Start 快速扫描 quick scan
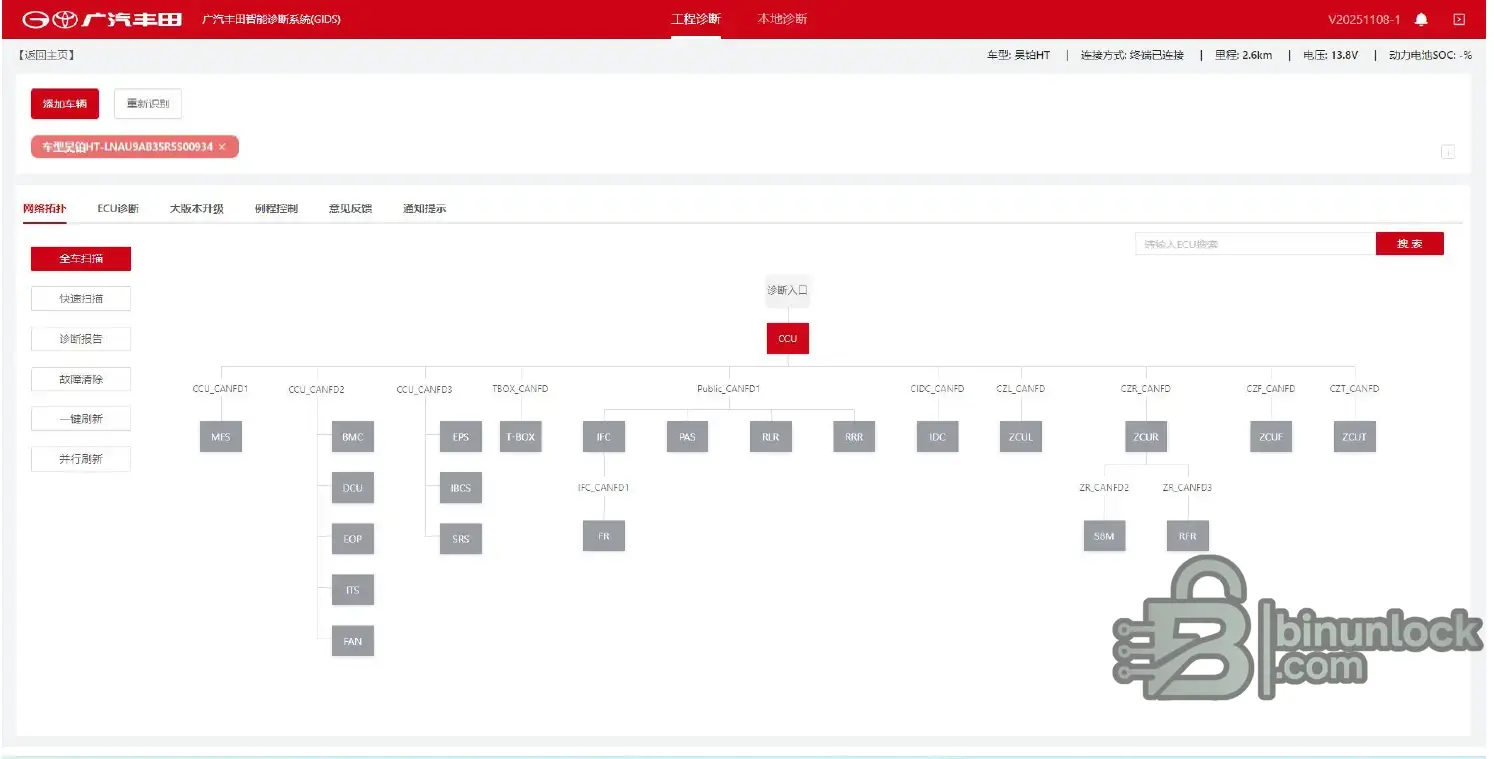The width and height of the screenshot is (1494, 759). [81, 299]
